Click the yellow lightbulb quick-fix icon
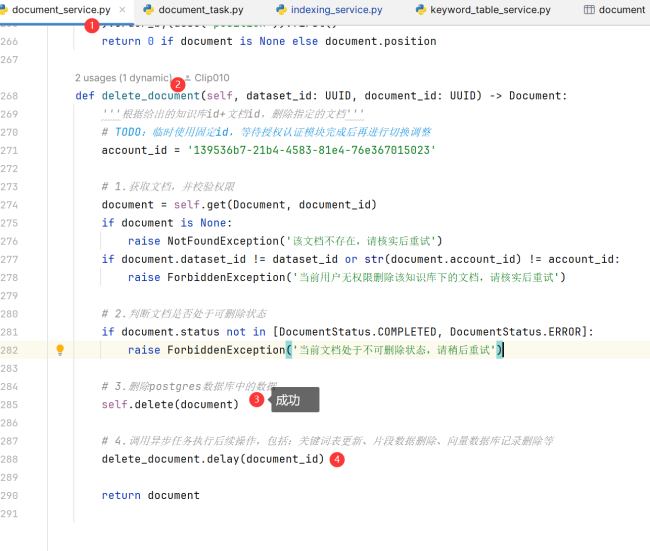This screenshot has height=551, width=650. pos(60,350)
